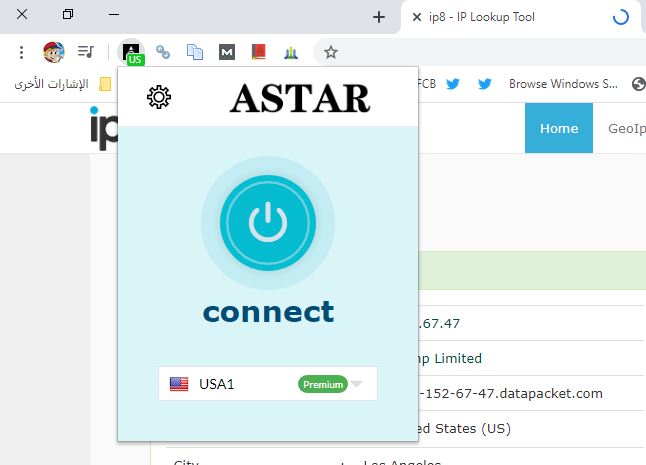The height and width of the screenshot is (465, 646).
Task: Click the yellow bookmarks folder icon
Action: (105, 84)
